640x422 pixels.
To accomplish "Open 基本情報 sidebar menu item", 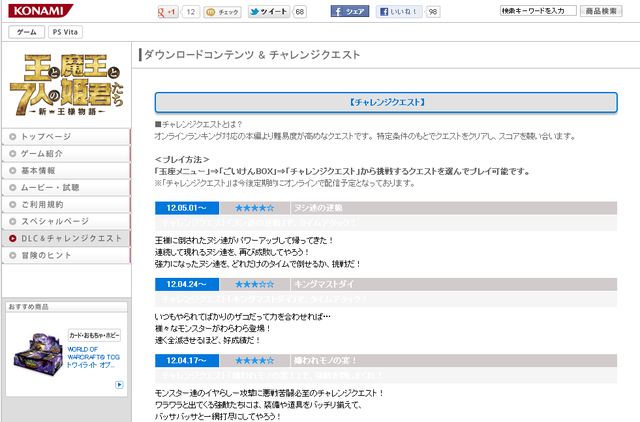I will [x=66, y=171].
